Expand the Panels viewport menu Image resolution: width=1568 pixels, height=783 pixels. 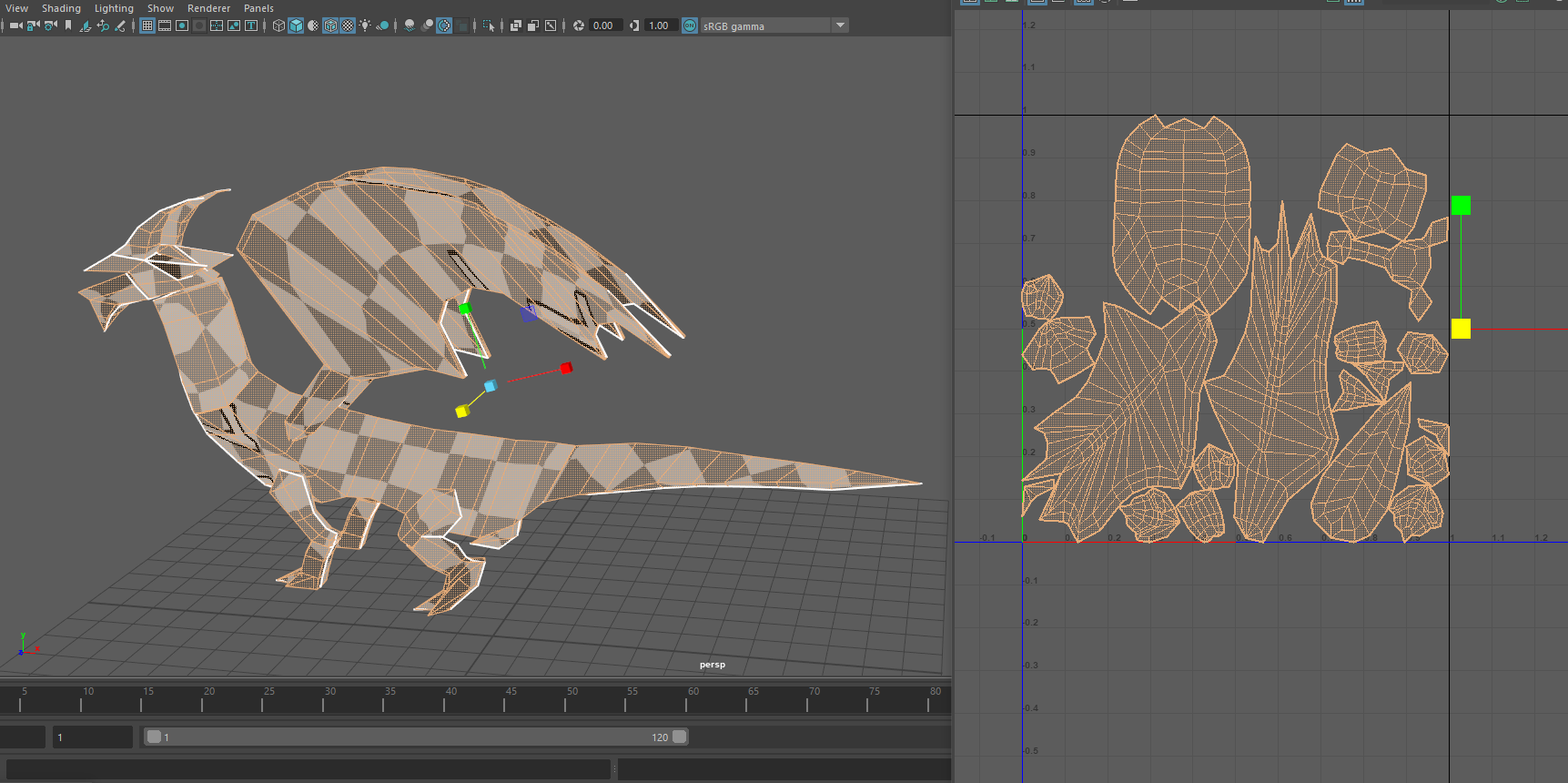pyautogui.click(x=258, y=8)
